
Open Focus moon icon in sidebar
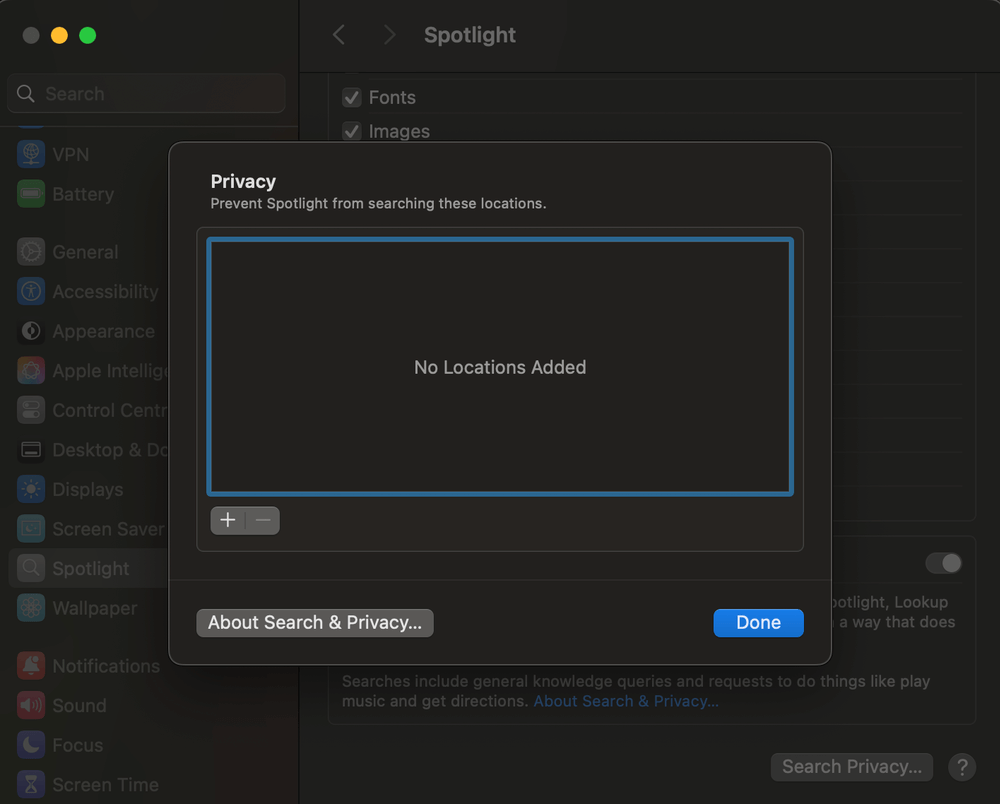[31, 745]
